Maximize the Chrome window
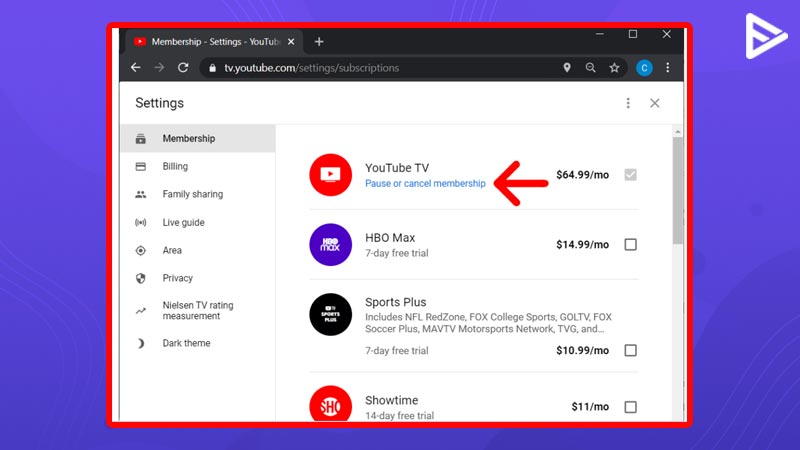800x450 pixels. [633, 34]
